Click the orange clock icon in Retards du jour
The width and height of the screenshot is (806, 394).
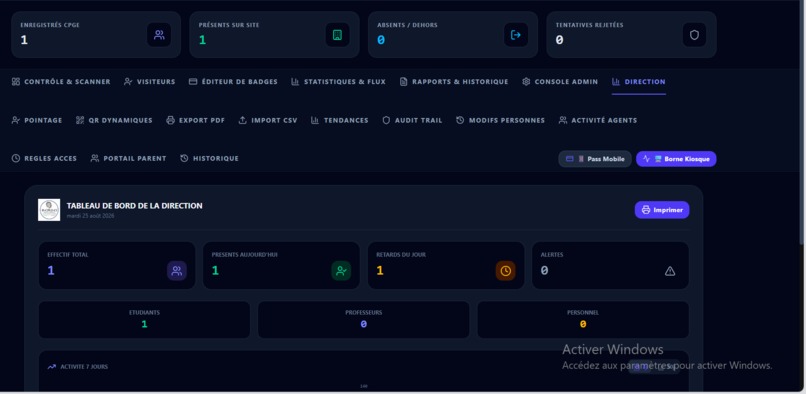point(506,271)
